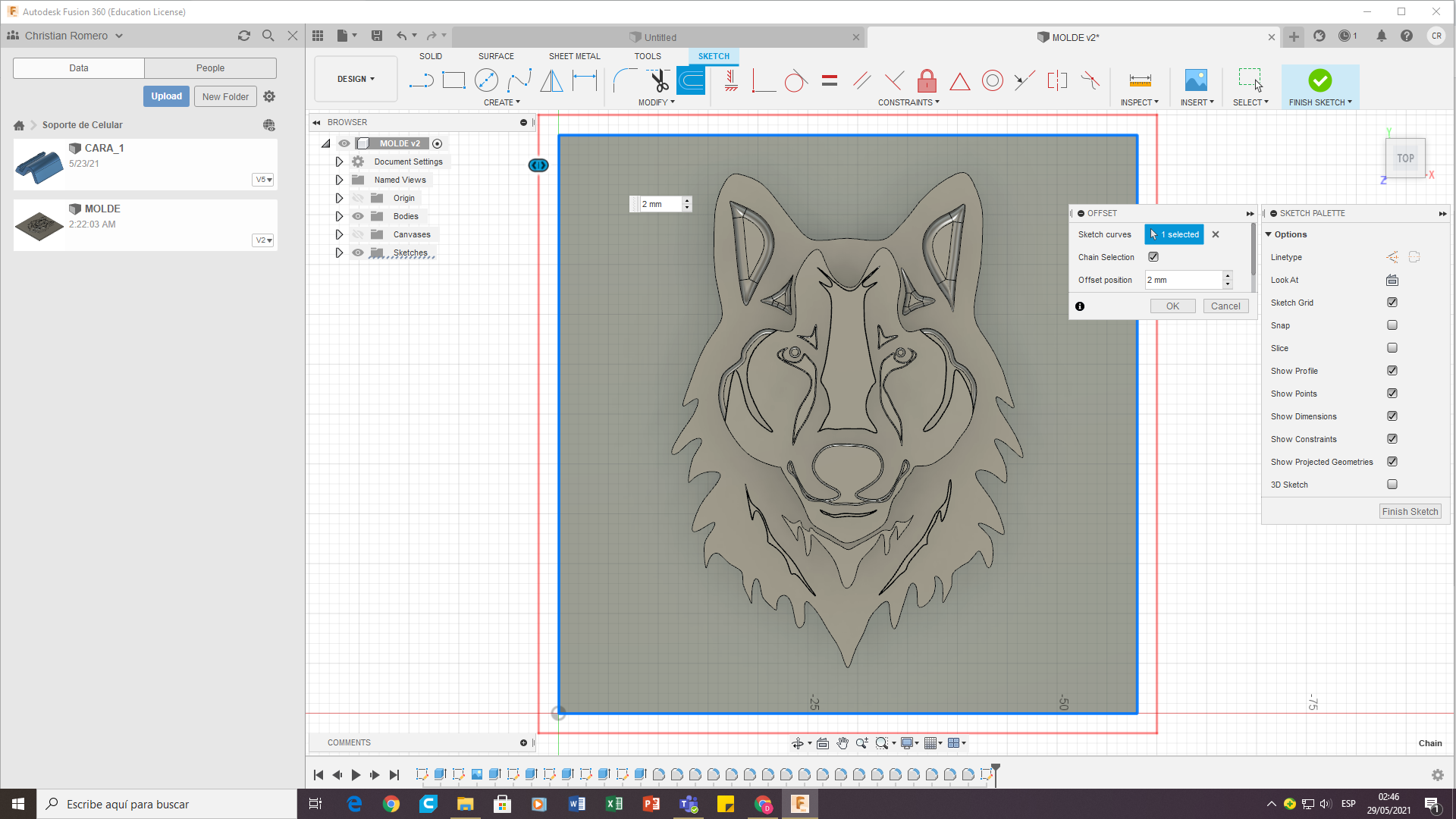Click the Look At icon in Sketch Palette

point(1392,280)
